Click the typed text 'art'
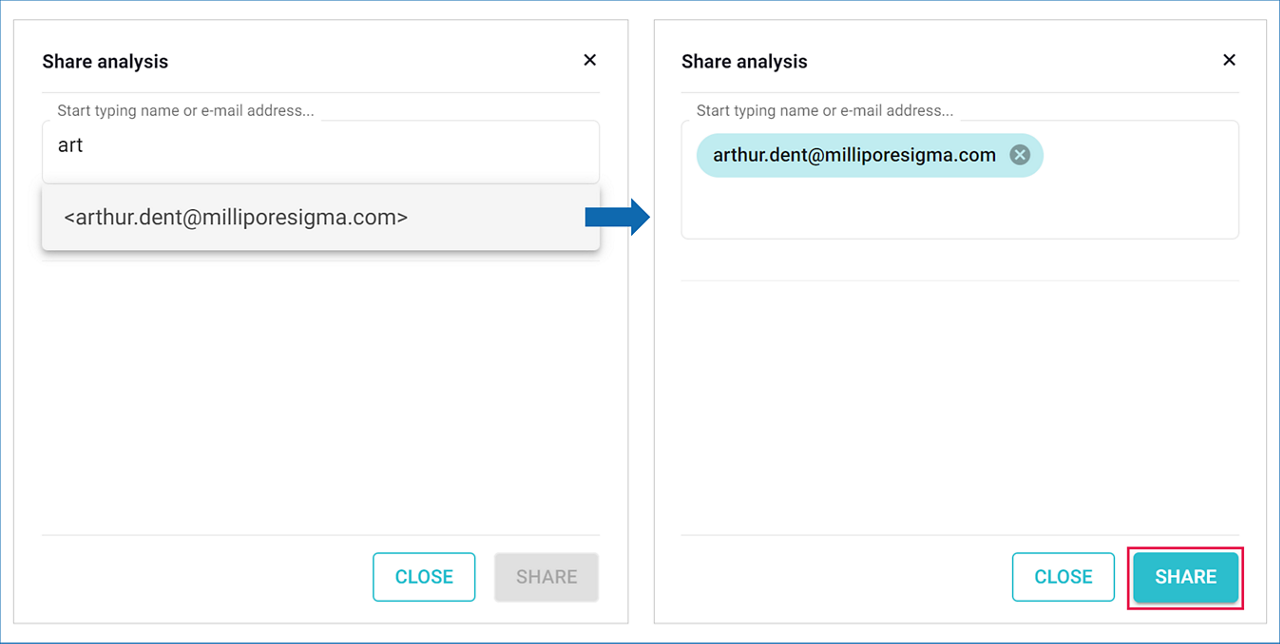The height and width of the screenshot is (644, 1280). pos(70,146)
